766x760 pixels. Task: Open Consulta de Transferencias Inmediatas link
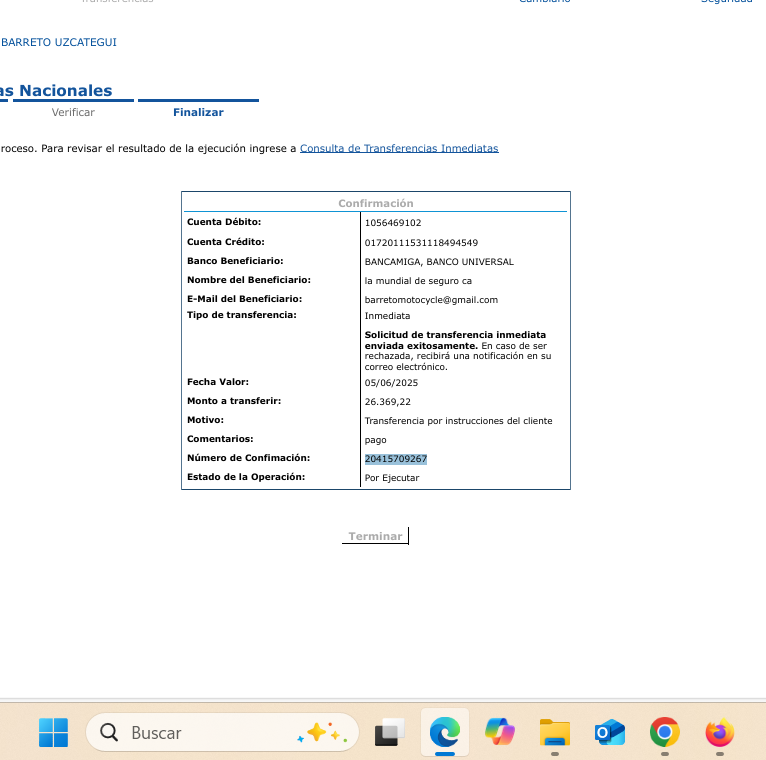tap(399, 148)
